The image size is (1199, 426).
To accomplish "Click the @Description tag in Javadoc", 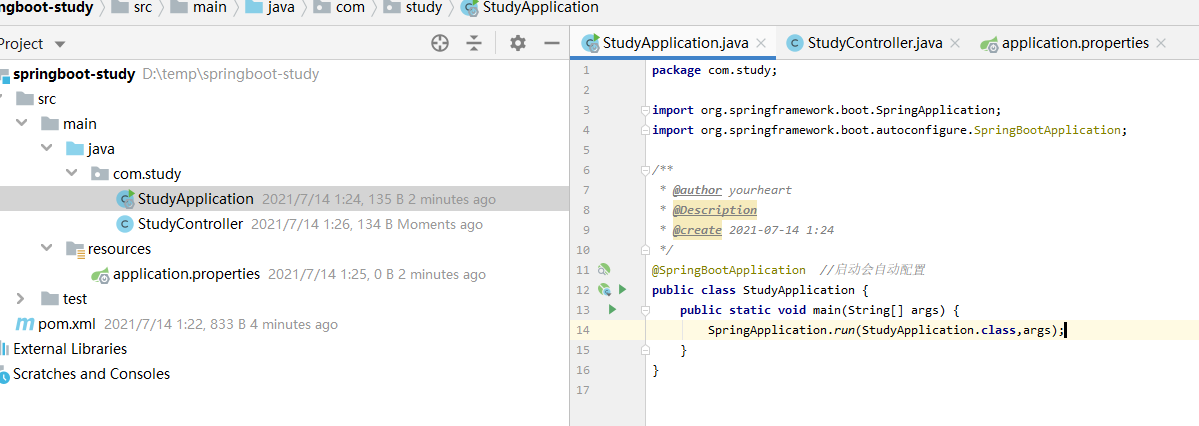I will (715, 210).
